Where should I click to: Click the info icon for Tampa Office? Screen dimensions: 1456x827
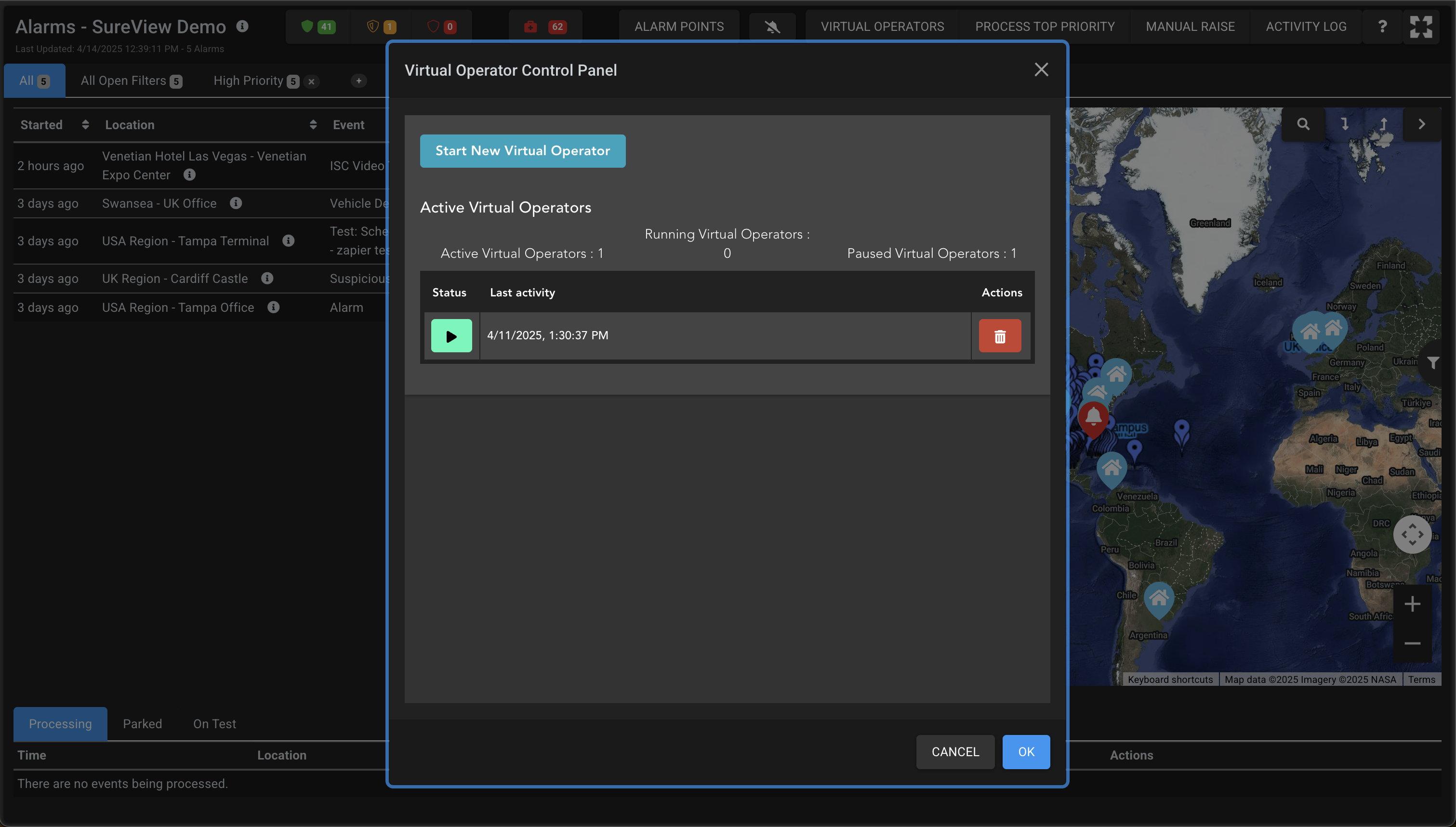coord(274,307)
